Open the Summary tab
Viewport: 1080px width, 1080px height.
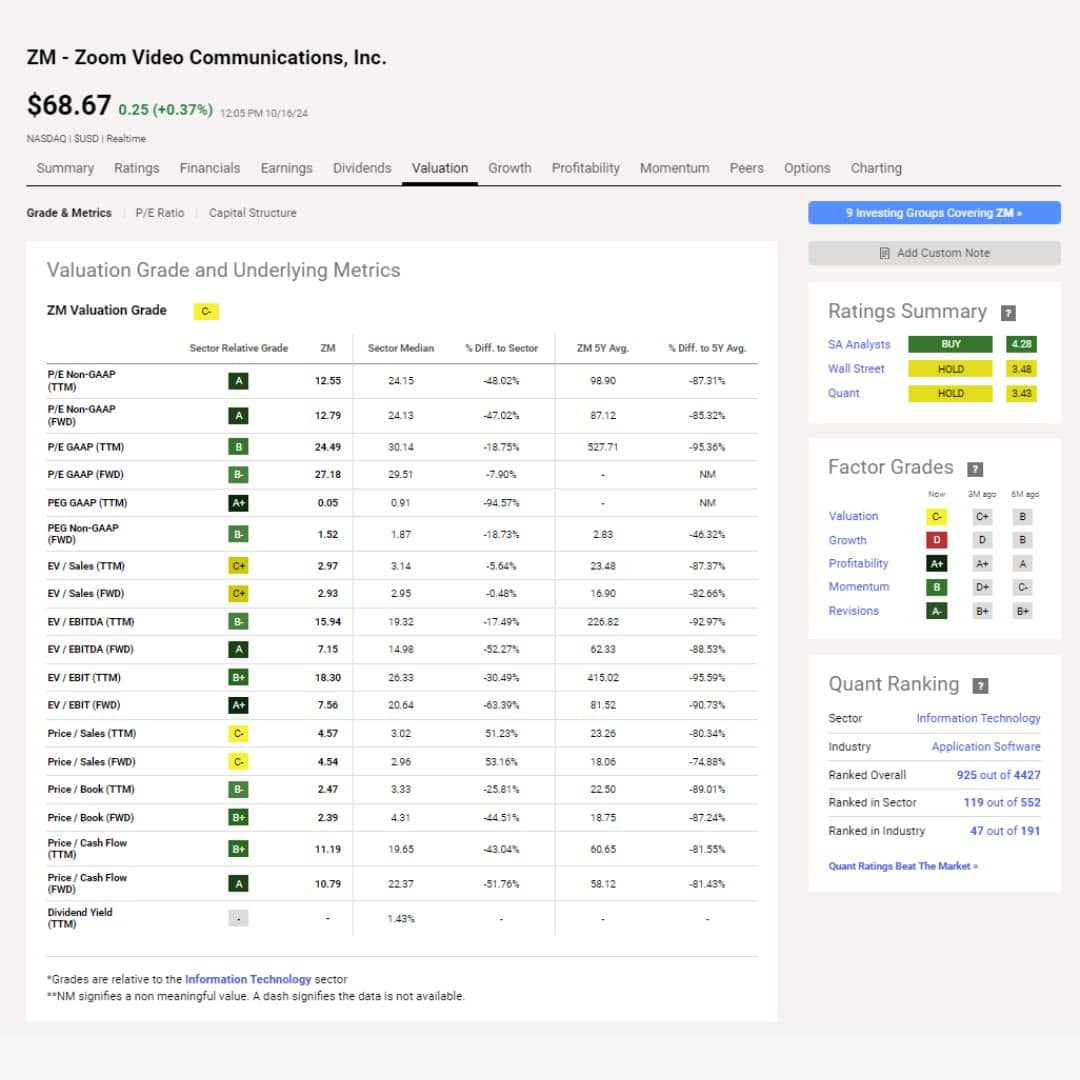[65, 168]
